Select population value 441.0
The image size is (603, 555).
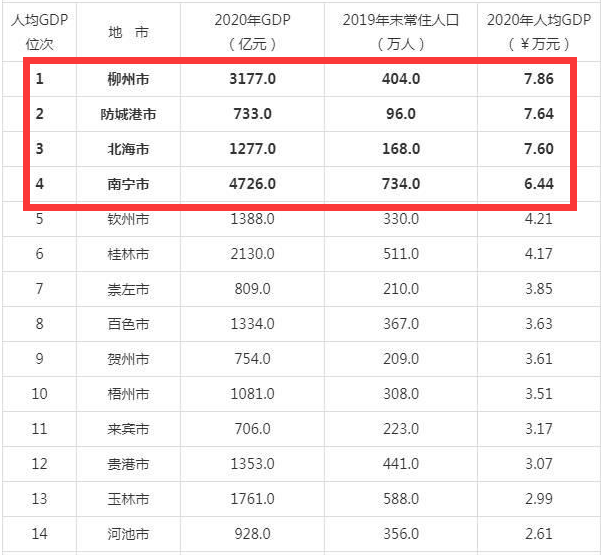pos(401,464)
